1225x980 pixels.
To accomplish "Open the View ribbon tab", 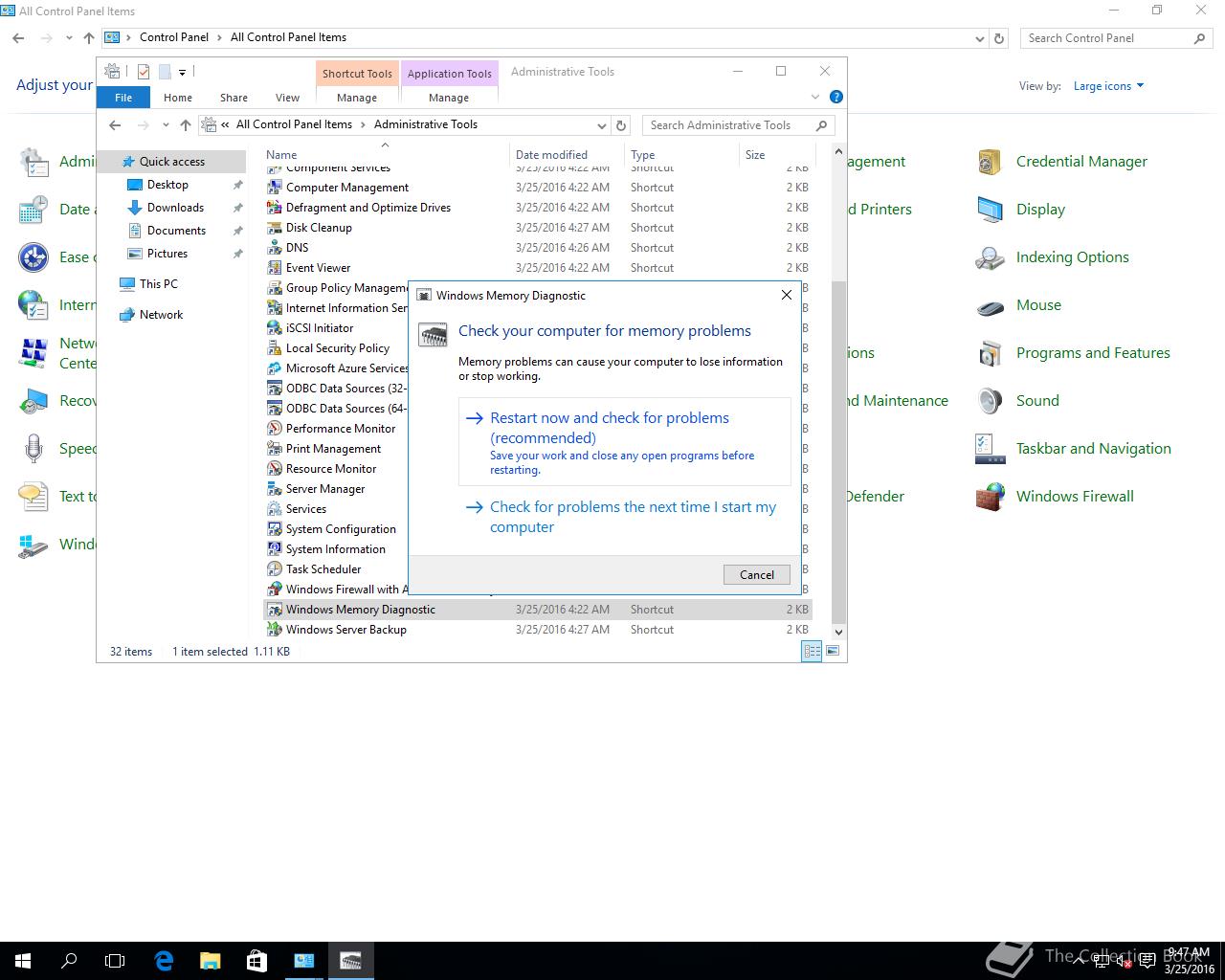I will [287, 98].
